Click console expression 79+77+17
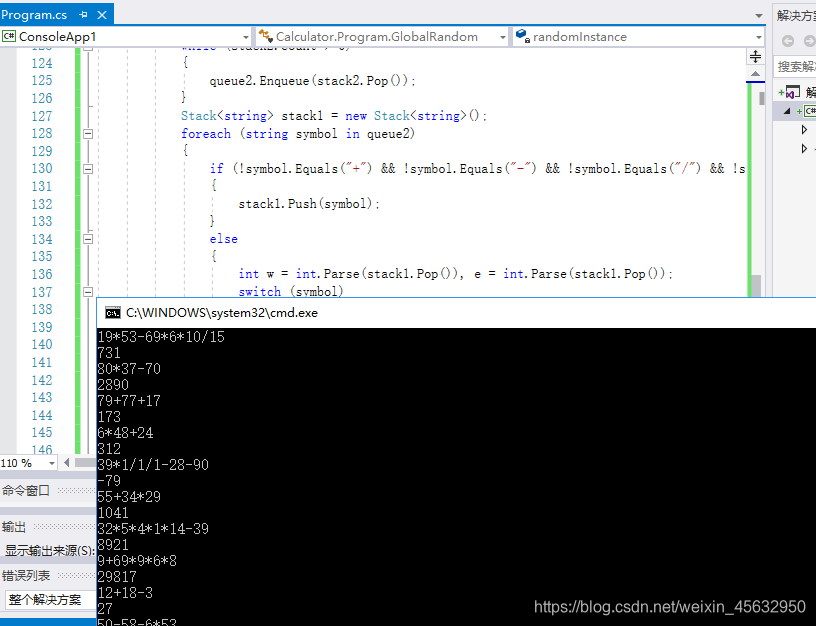The image size is (816, 626). coord(129,401)
